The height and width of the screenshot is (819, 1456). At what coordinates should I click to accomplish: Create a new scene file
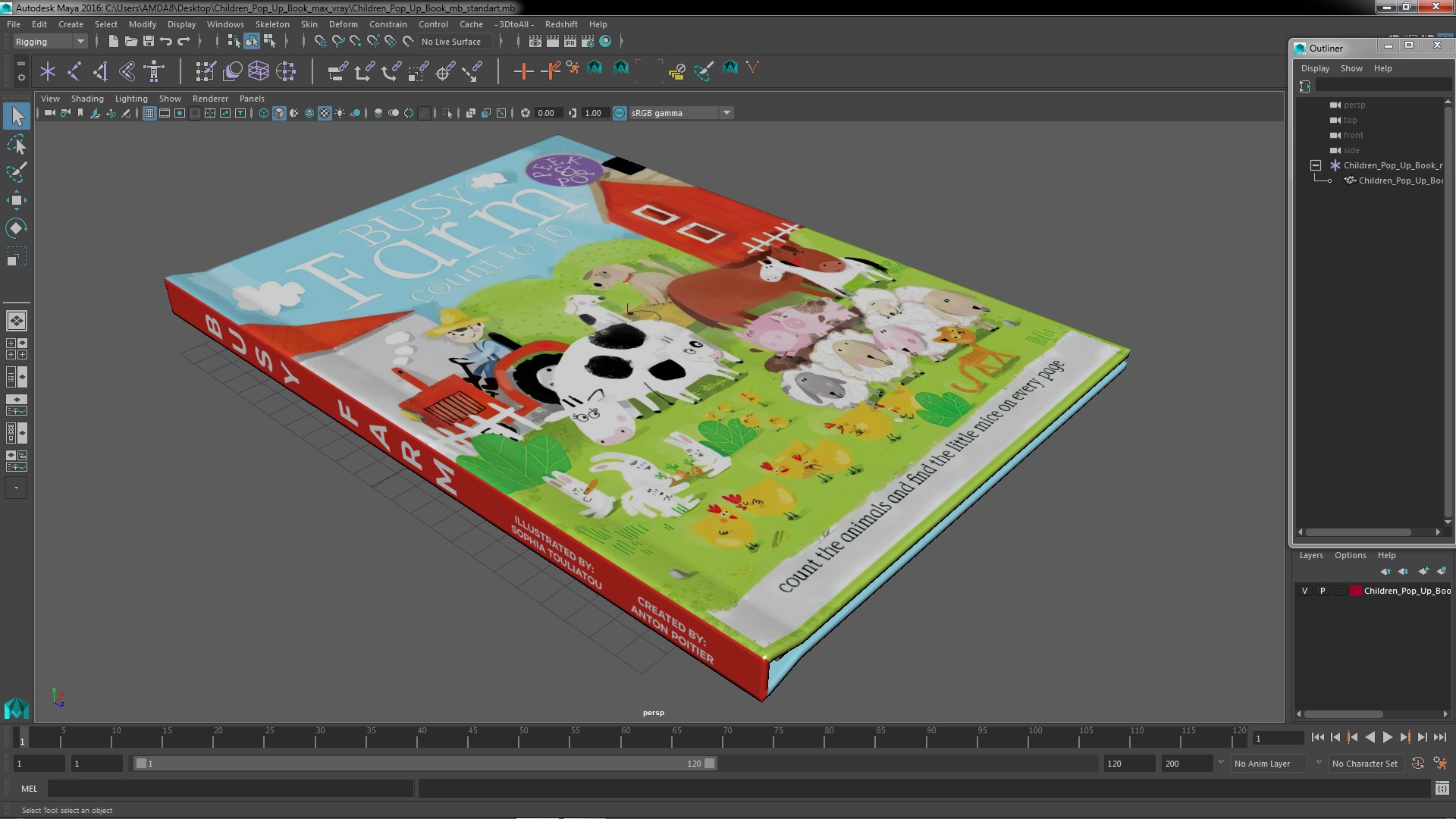(113, 41)
